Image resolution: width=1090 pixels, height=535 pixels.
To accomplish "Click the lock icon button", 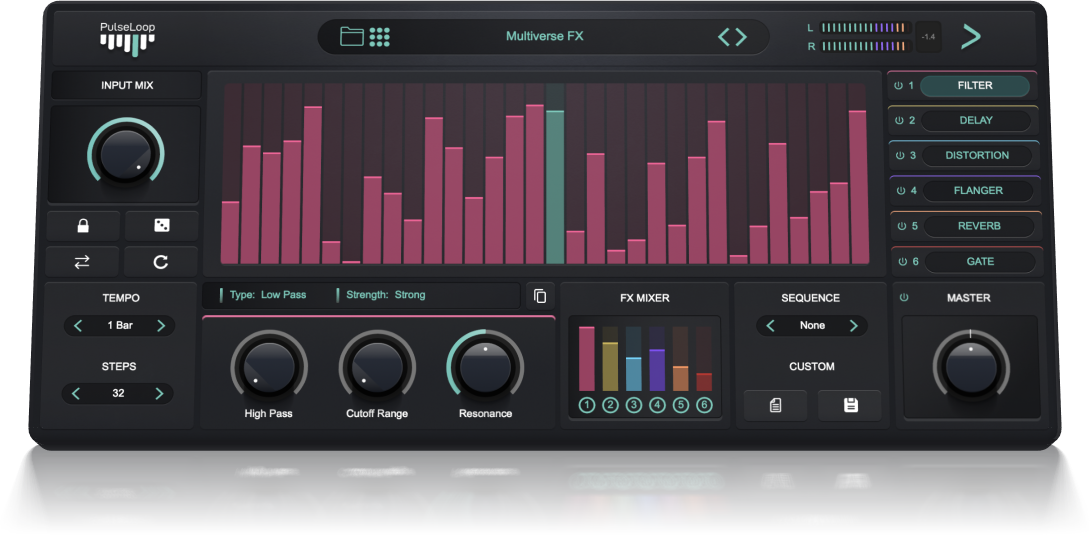I will 83,226.
